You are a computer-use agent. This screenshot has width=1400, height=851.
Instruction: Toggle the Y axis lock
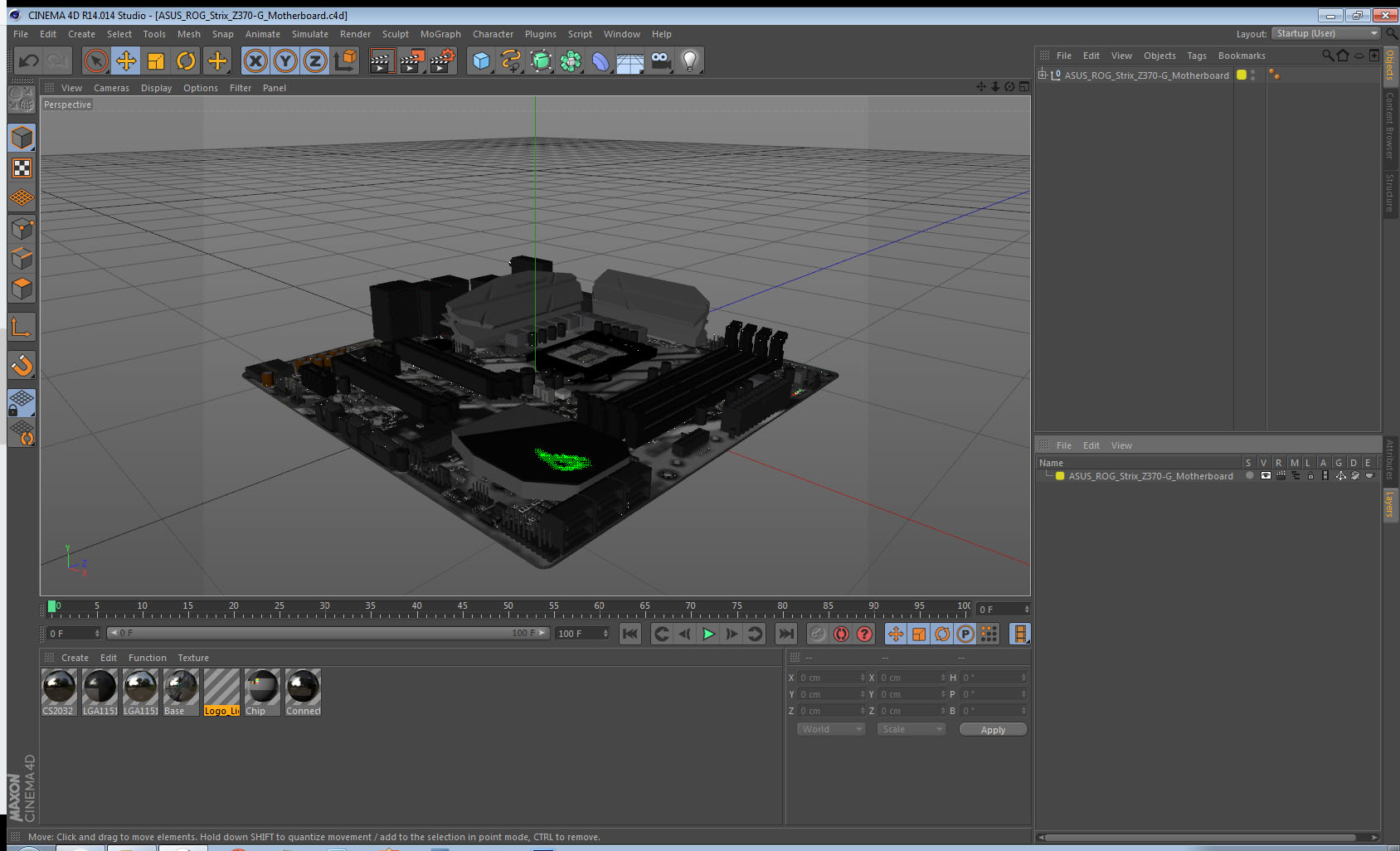click(x=285, y=61)
